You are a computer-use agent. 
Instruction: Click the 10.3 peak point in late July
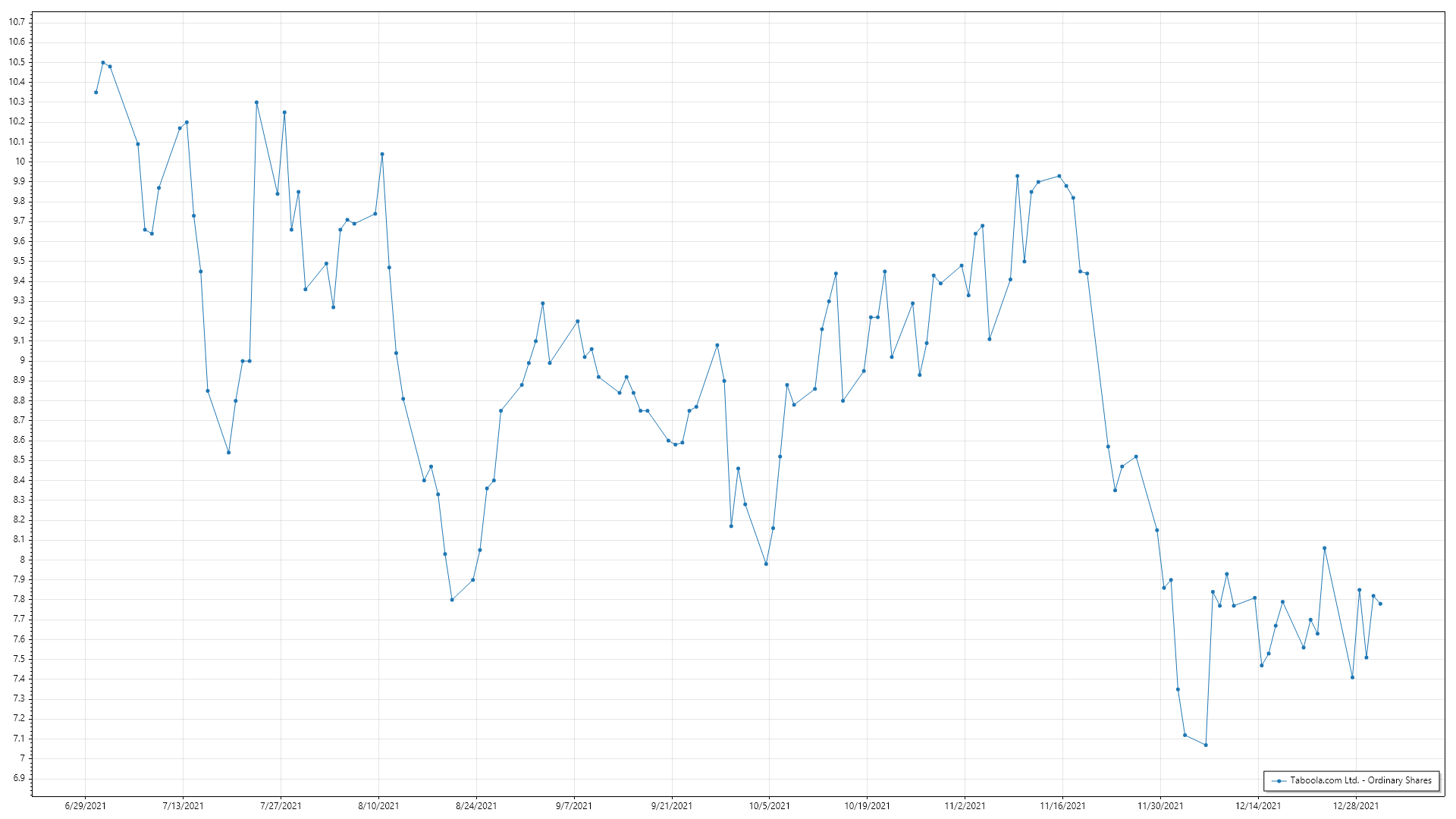[x=256, y=102]
